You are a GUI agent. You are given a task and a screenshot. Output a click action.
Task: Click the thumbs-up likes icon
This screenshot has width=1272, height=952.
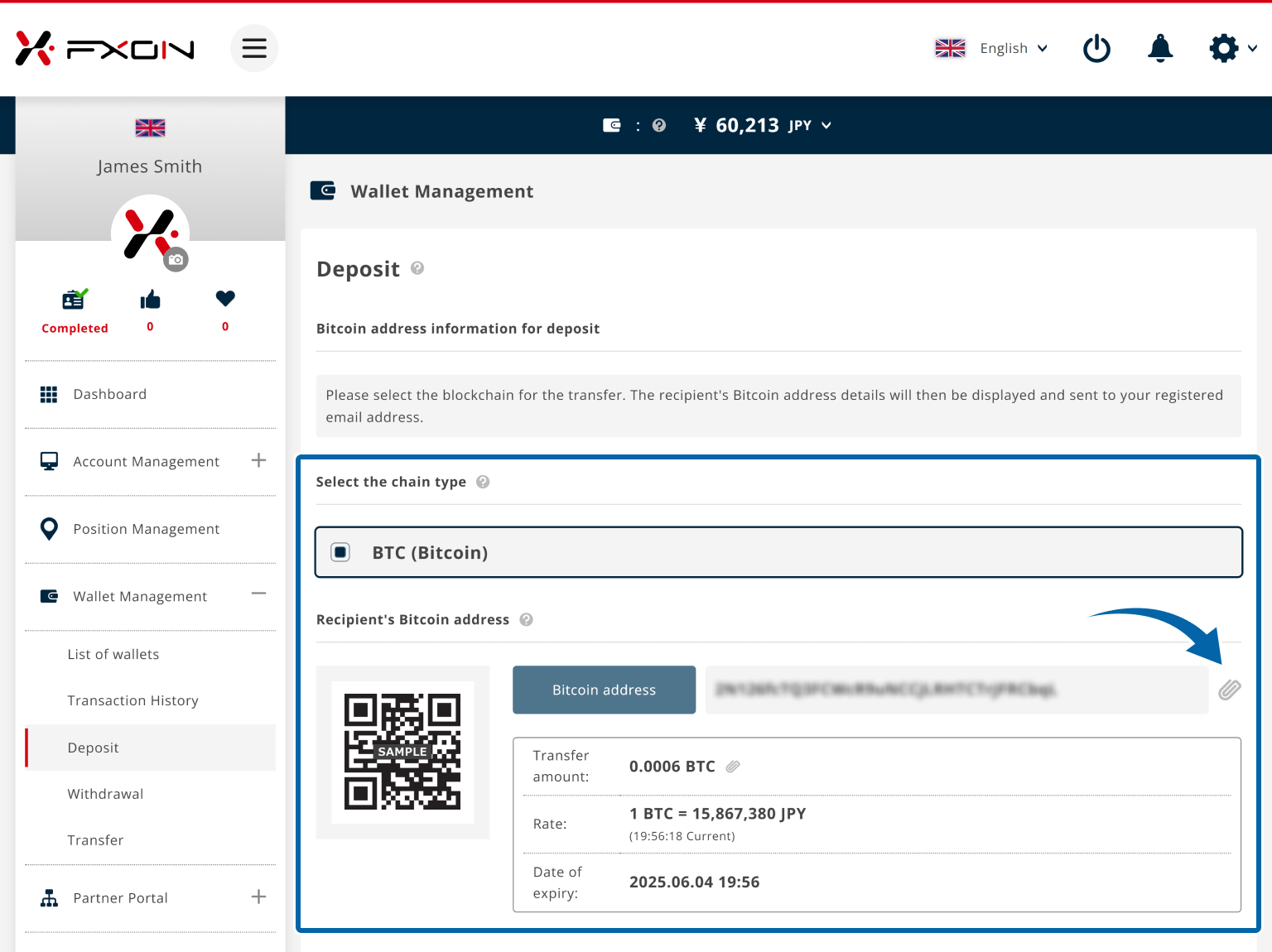coord(150,300)
